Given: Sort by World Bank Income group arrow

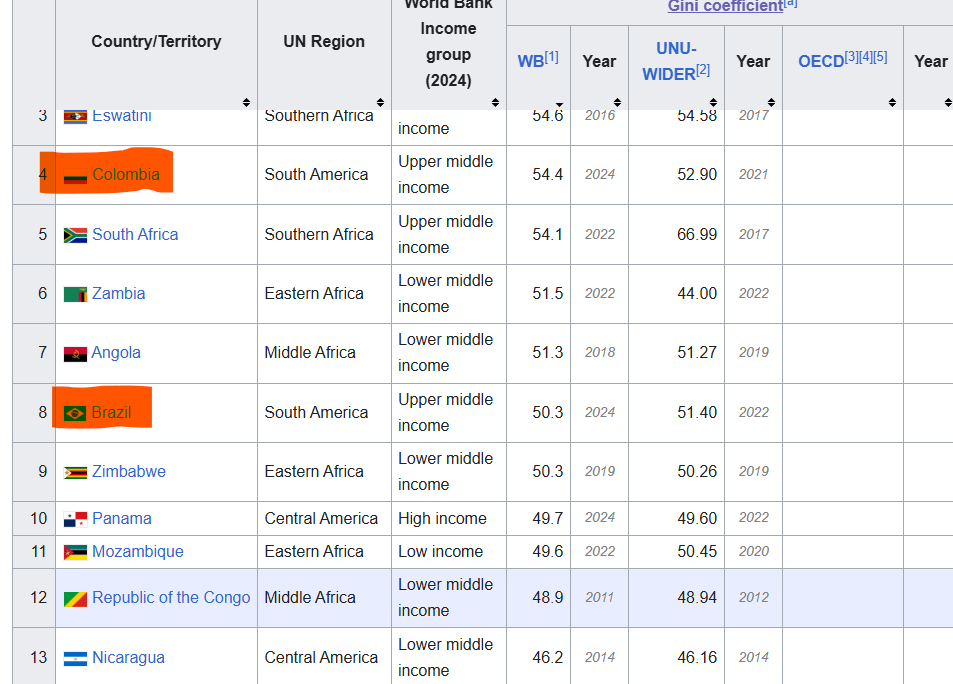Looking at the screenshot, I should pyautogui.click(x=495, y=102).
